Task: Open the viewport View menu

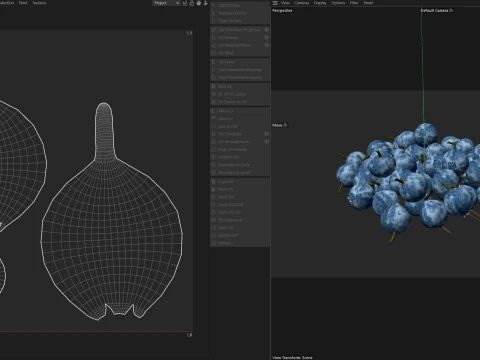Action: (285, 3)
